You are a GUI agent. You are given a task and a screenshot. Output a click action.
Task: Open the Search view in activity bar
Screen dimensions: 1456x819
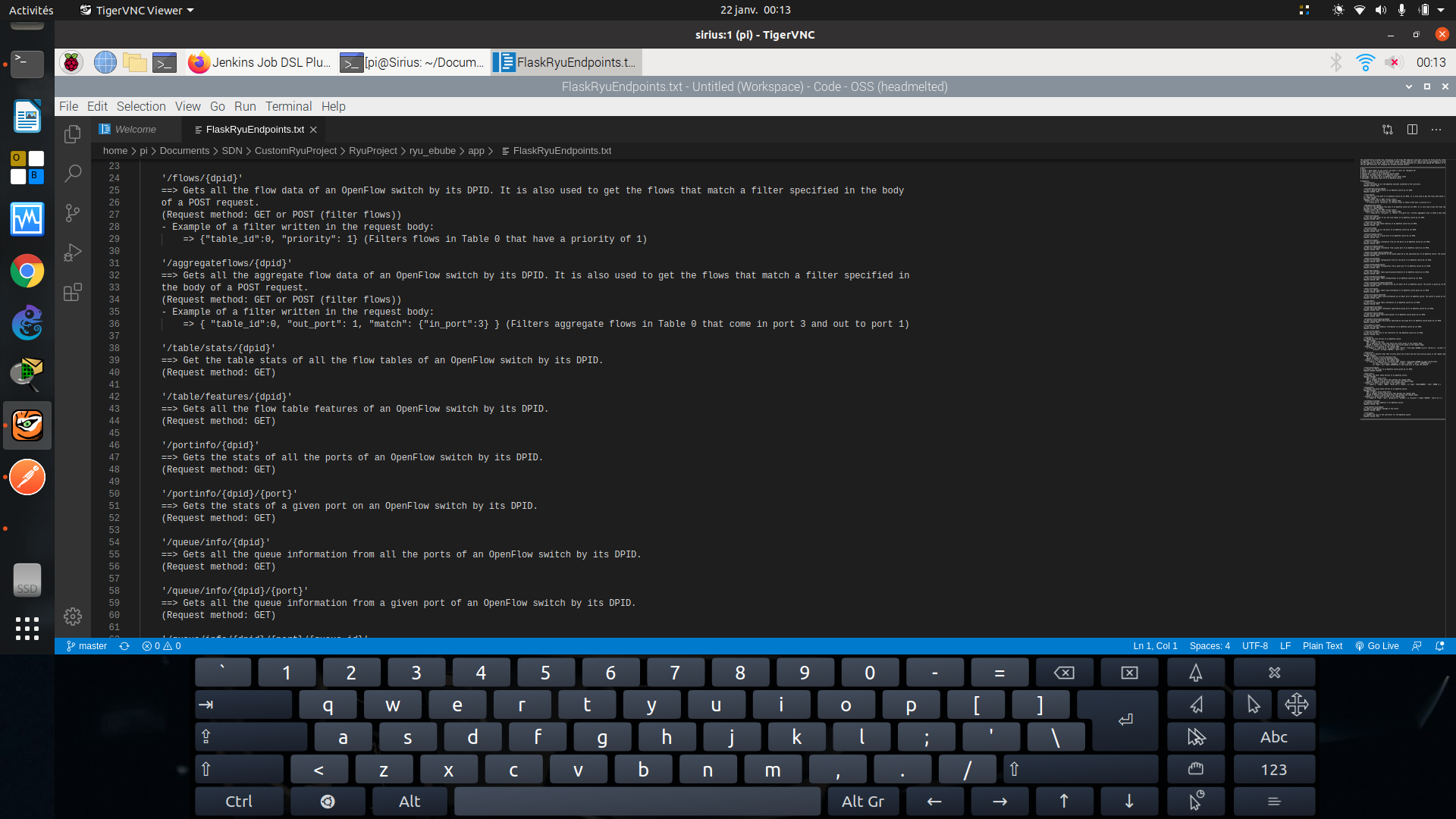point(73,174)
